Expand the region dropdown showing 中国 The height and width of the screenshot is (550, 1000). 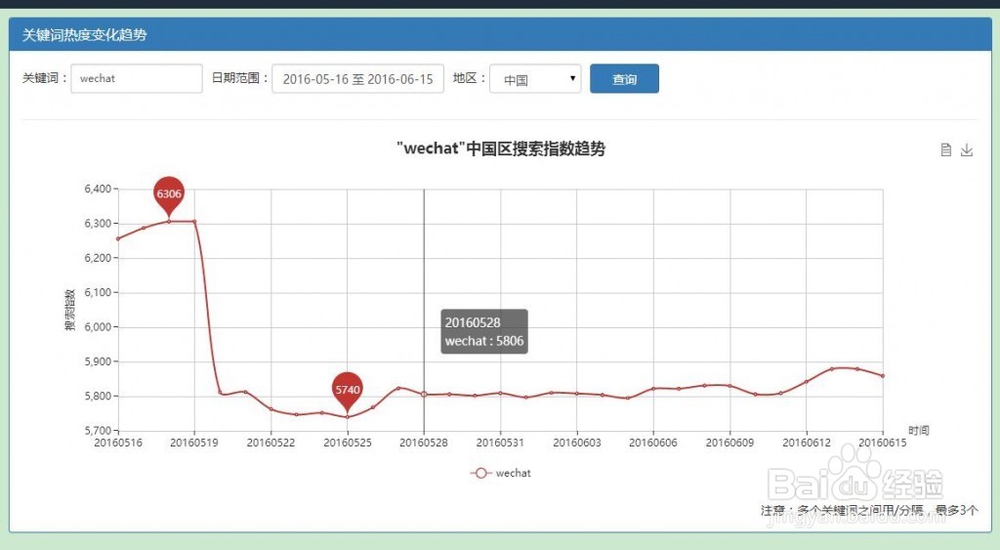pyautogui.click(x=535, y=78)
